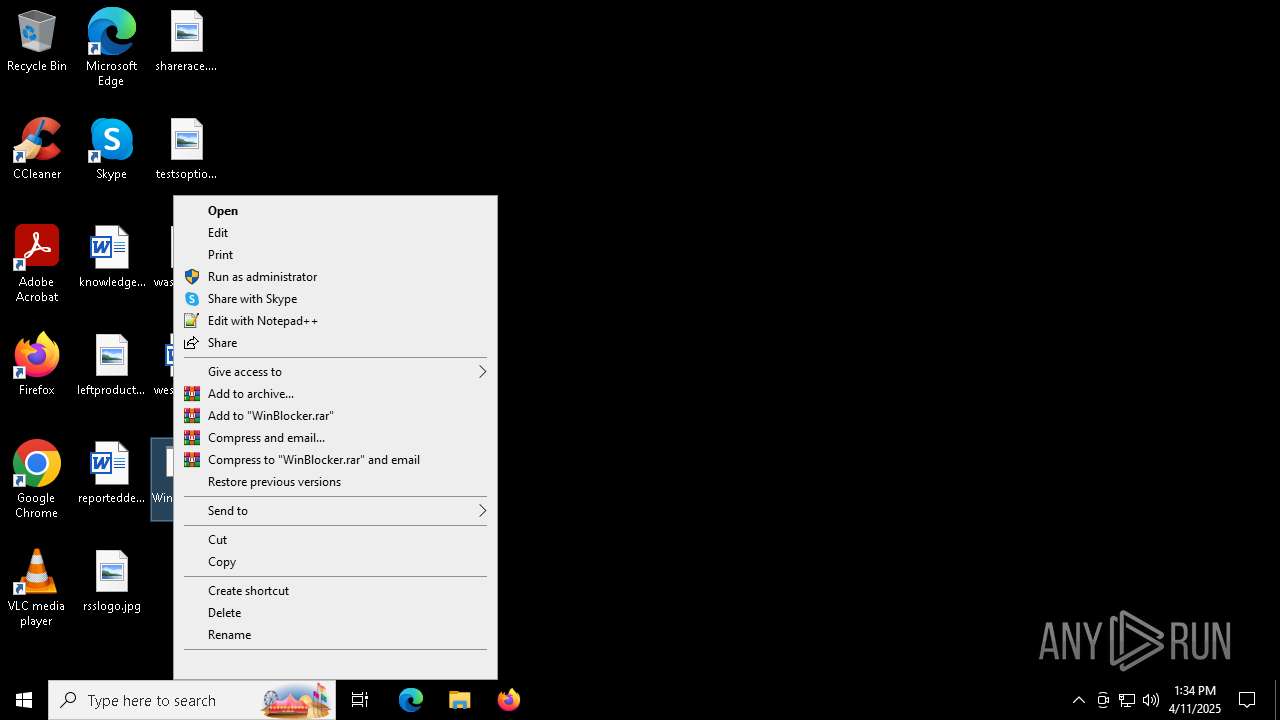Select Compress and email...

point(335,438)
